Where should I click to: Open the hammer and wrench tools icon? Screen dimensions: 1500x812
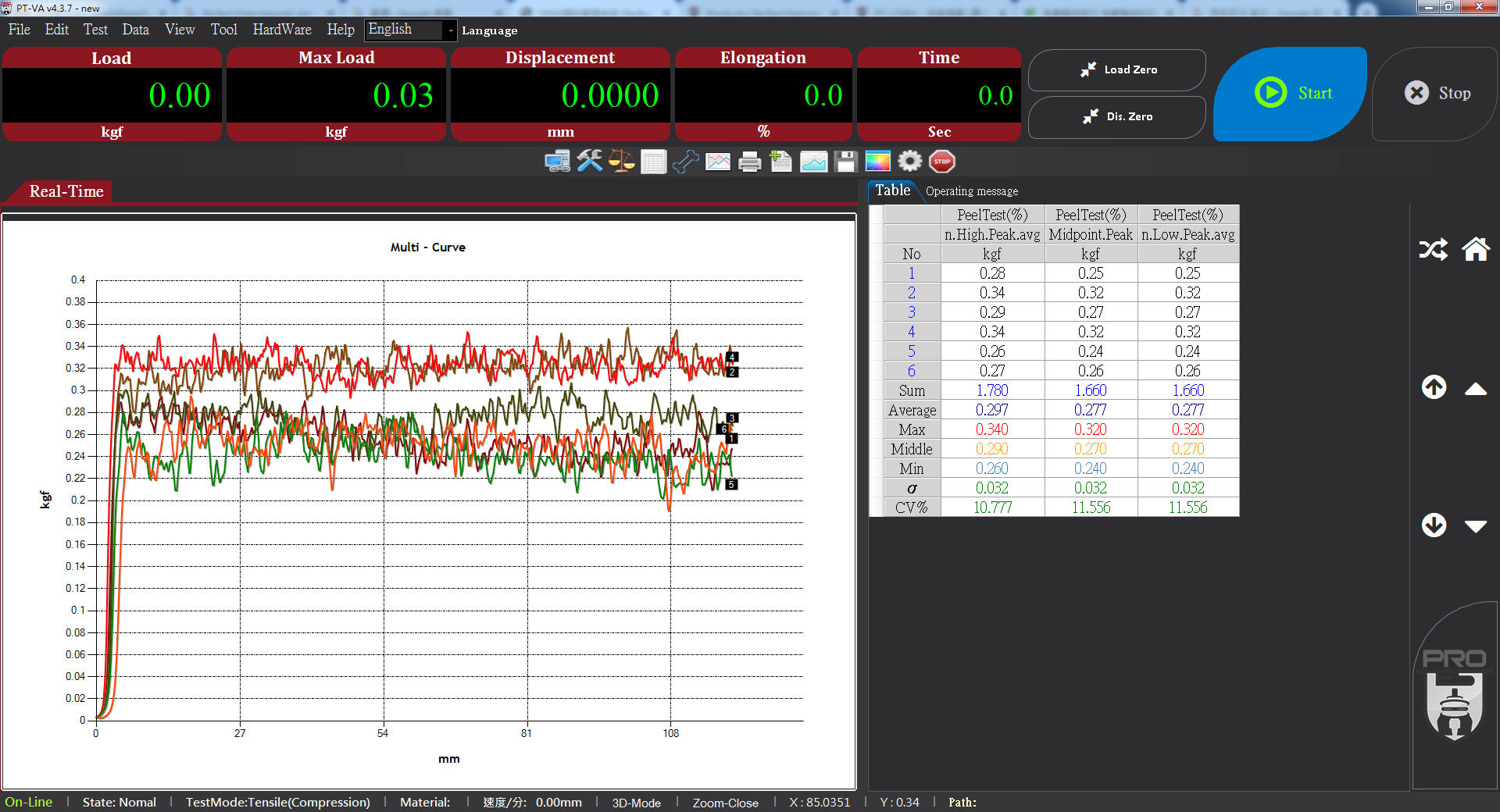tap(590, 162)
